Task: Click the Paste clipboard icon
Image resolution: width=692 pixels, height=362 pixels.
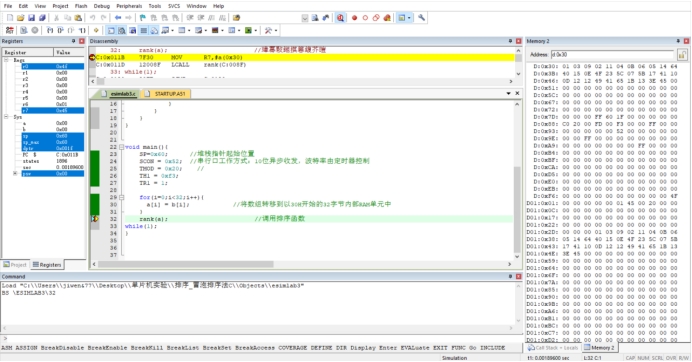Action: (x=78, y=18)
